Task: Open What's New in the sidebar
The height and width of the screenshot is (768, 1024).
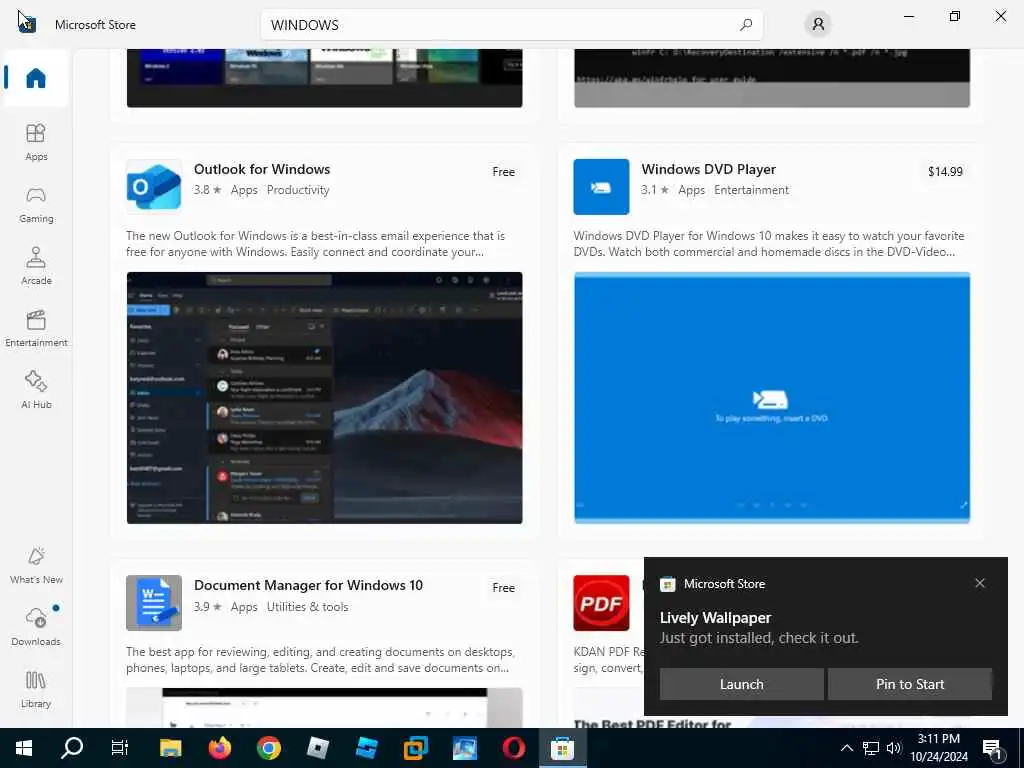Action: pyautogui.click(x=36, y=565)
